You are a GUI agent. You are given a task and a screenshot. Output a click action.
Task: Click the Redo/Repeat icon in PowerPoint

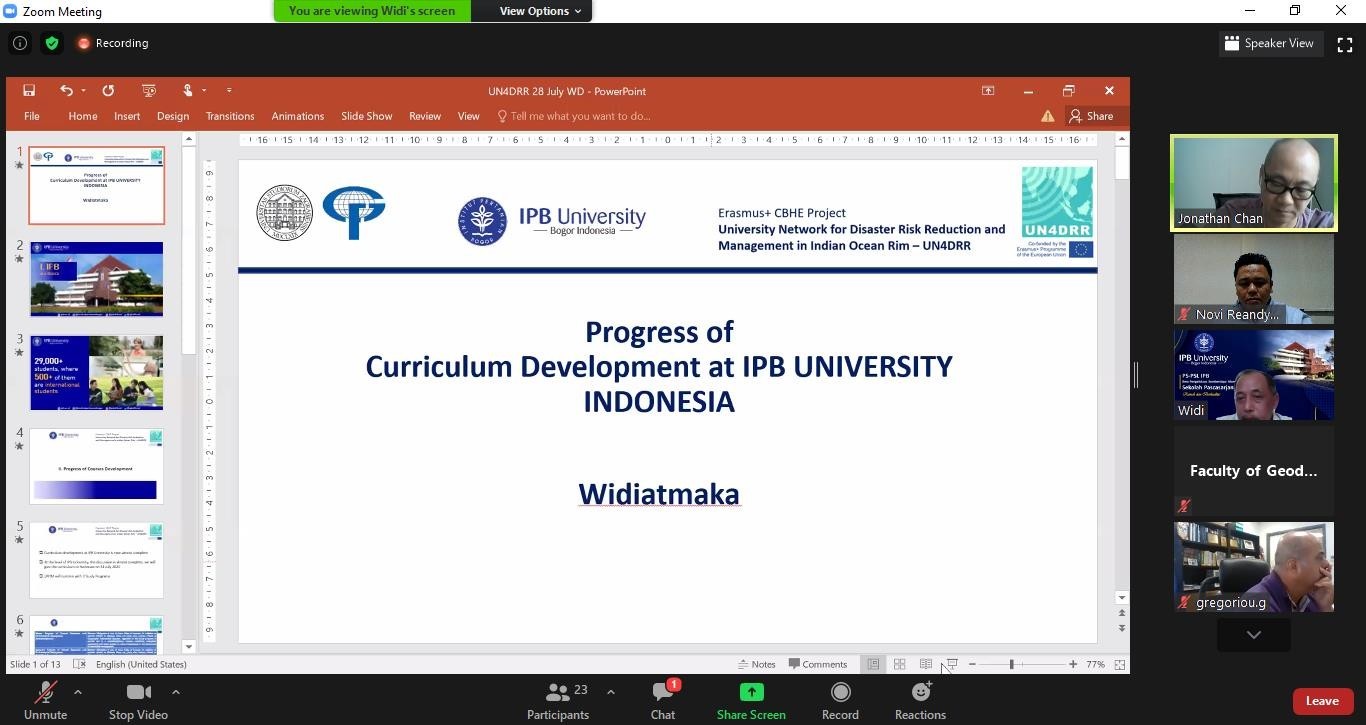(108, 91)
